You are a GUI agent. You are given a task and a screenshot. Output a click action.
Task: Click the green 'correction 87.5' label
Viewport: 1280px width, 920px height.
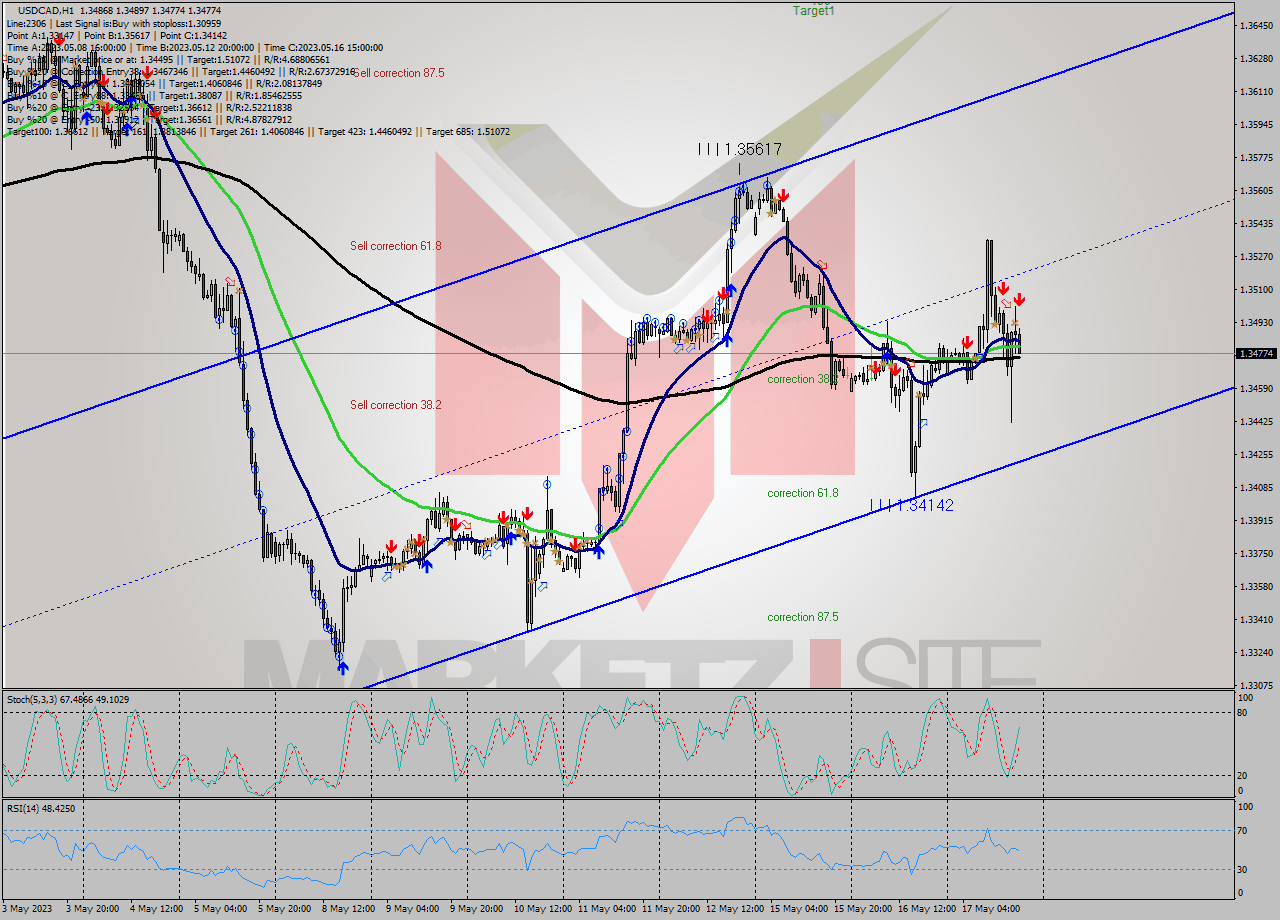point(803,617)
